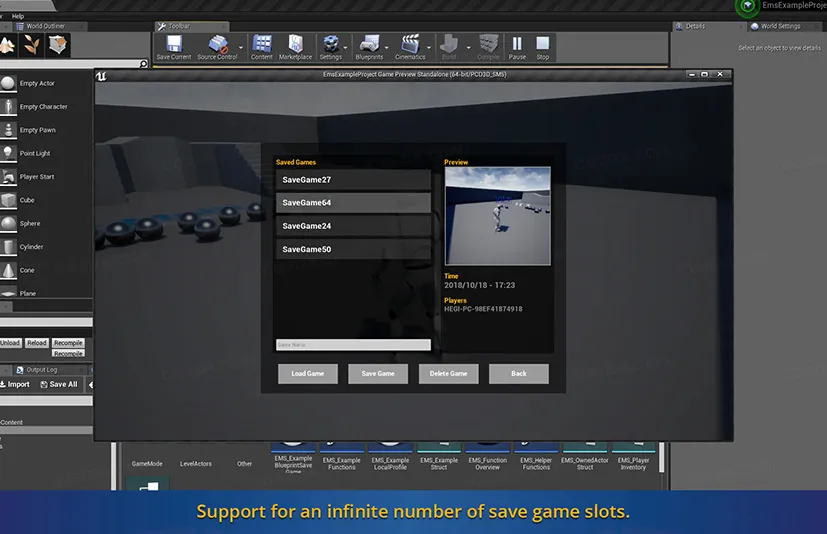The height and width of the screenshot is (534, 827).
Task: Open the Blueprints toolbar icon
Action: click(369, 47)
